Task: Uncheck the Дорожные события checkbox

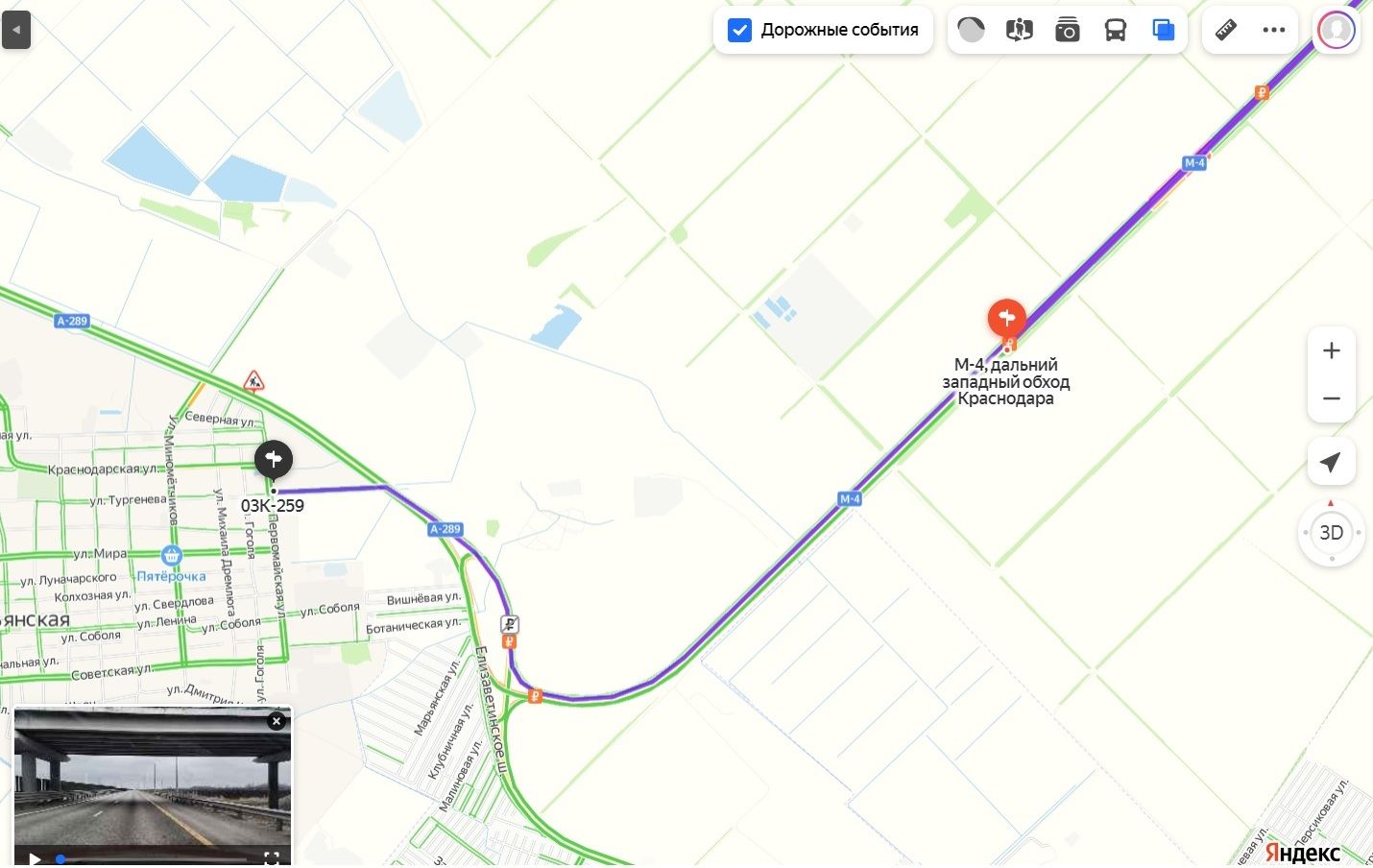Action: pos(739,30)
